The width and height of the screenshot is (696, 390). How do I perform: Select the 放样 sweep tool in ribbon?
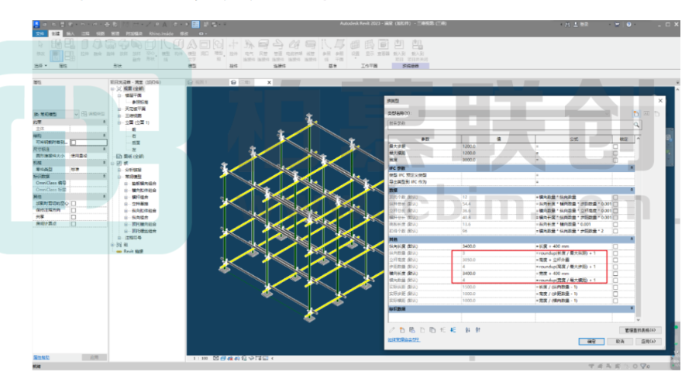coord(123,47)
